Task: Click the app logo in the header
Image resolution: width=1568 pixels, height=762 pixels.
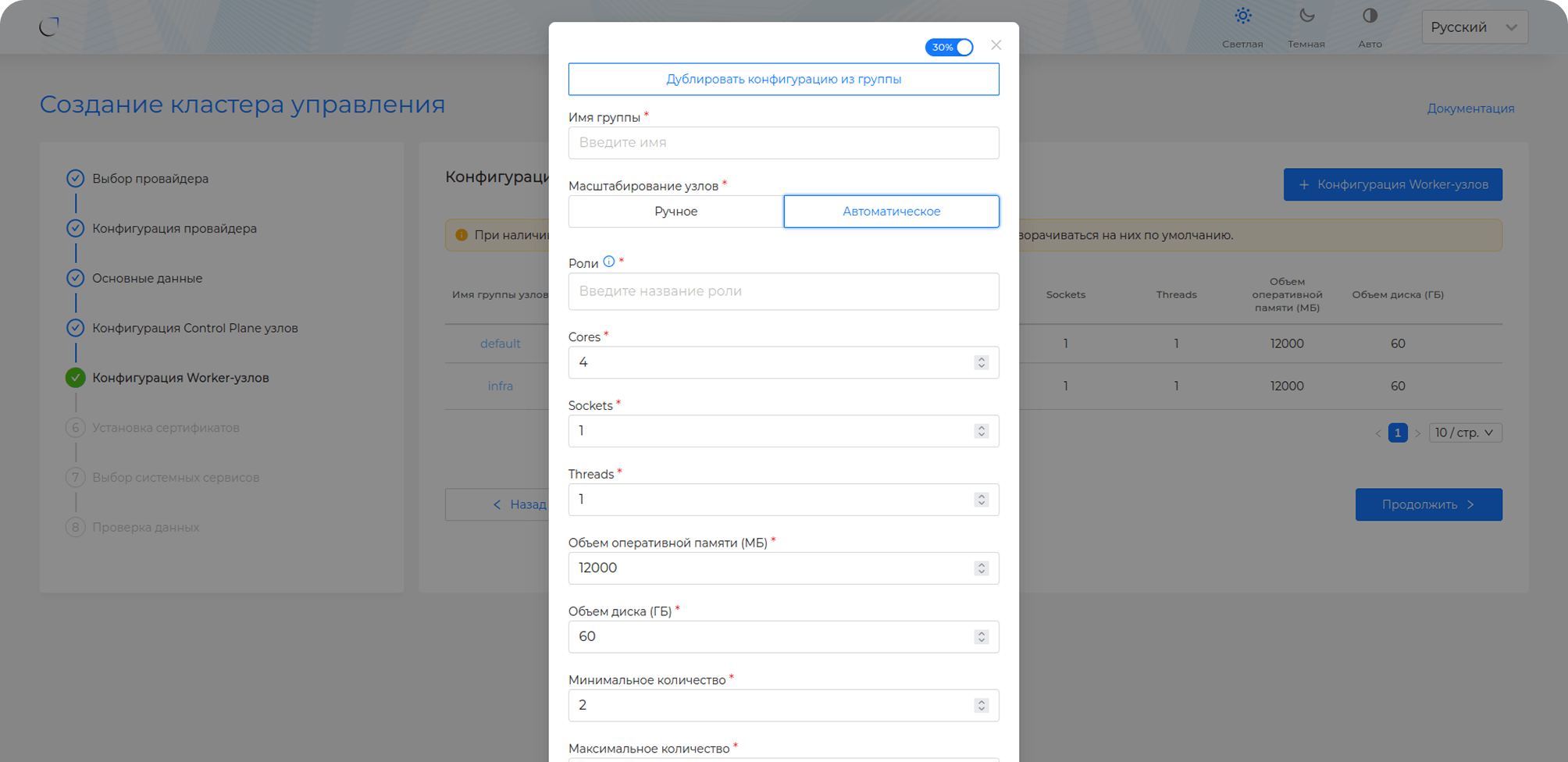Action: click(49, 27)
